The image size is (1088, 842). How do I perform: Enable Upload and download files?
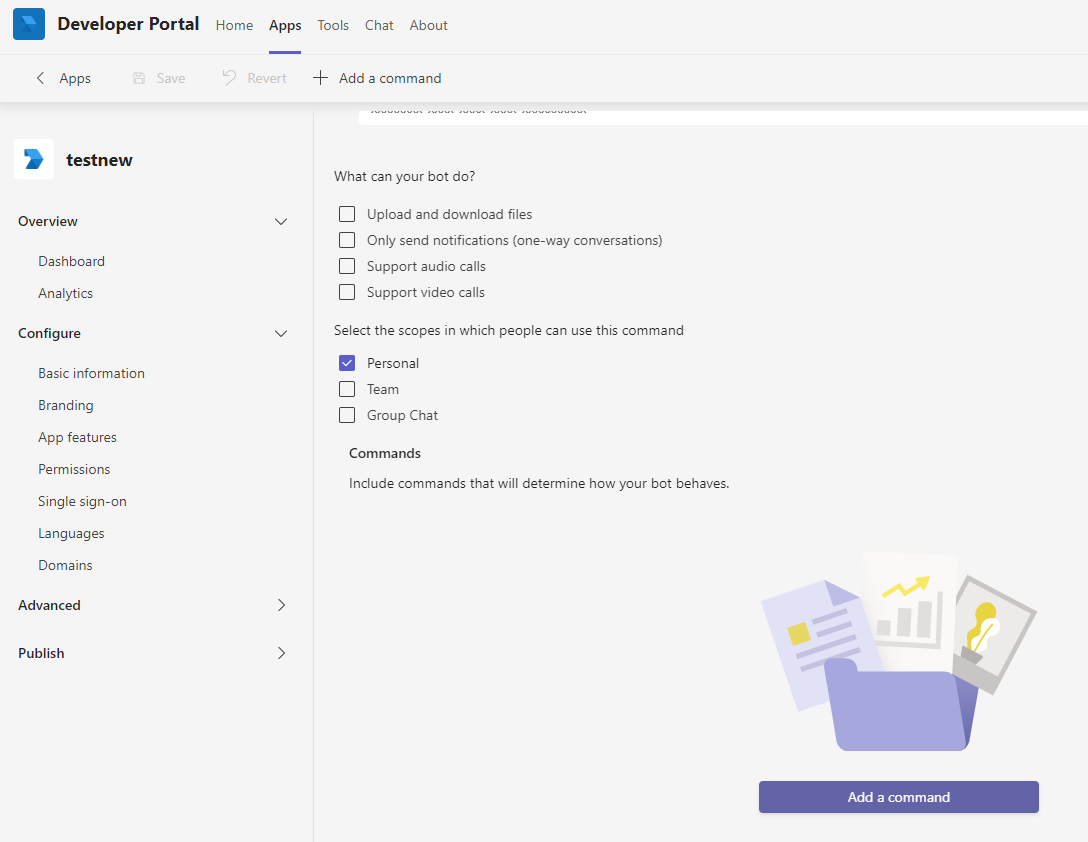coord(346,214)
